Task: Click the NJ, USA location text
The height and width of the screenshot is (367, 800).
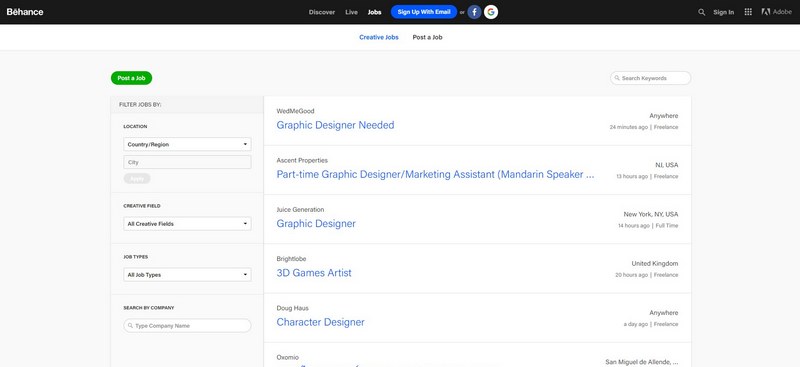Action: (x=667, y=165)
